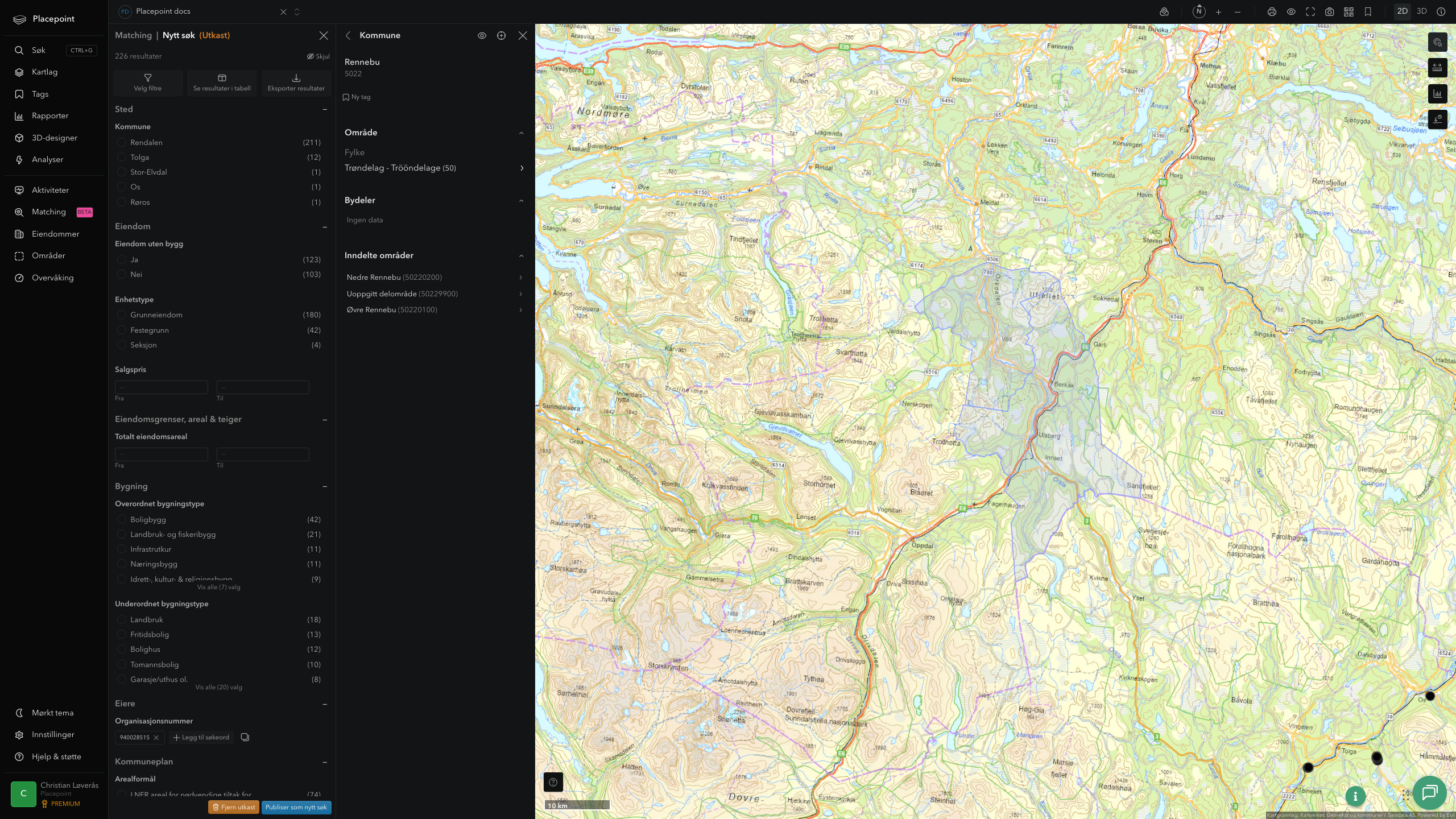The height and width of the screenshot is (819, 1456).
Task: Switch map to 2D view
Action: coord(1403,11)
